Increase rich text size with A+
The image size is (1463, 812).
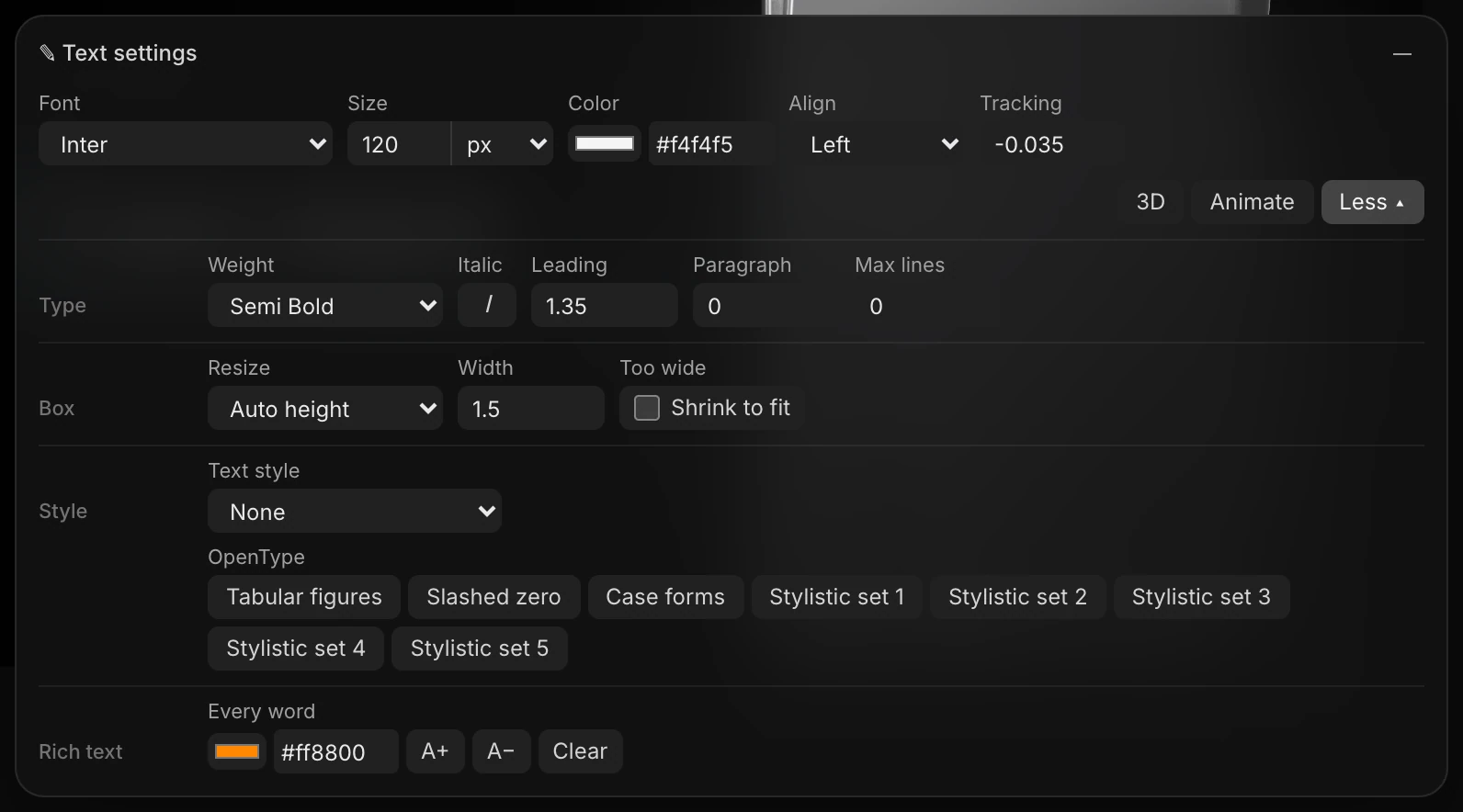click(x=436, y=751)
